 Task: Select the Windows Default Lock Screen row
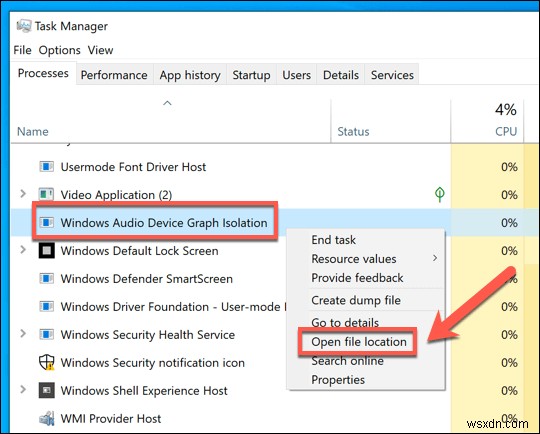tap(275, 251)
